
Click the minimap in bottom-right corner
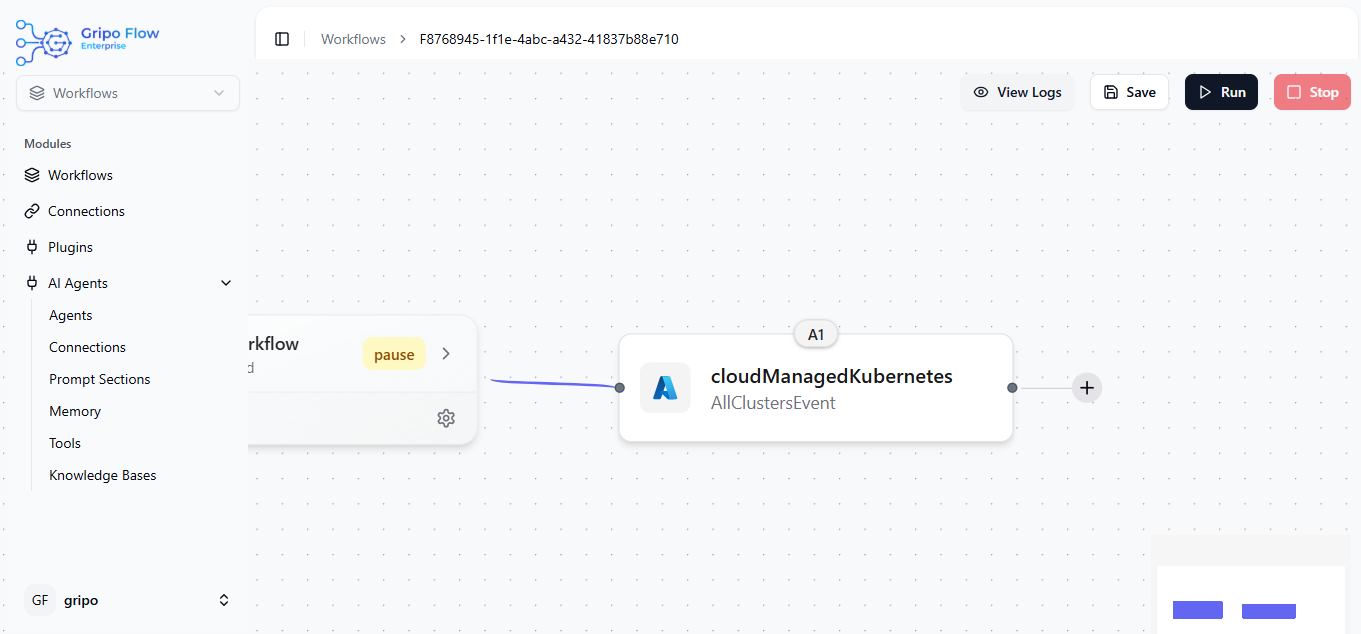pyautogui.click(x=1250, y=595)
